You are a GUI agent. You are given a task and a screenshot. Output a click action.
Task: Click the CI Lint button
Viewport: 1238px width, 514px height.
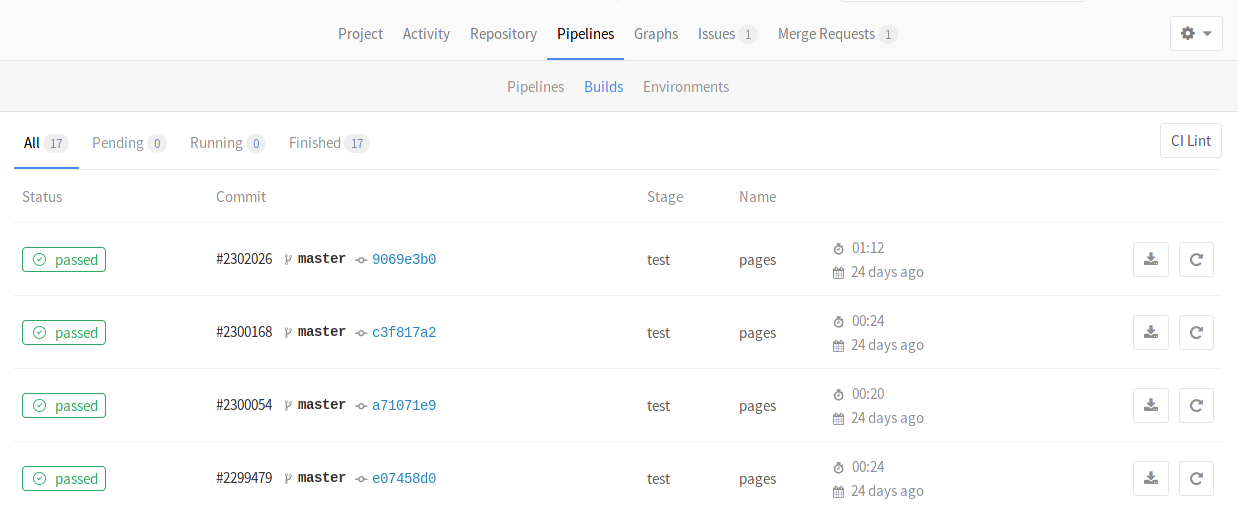pos(1190,141)
